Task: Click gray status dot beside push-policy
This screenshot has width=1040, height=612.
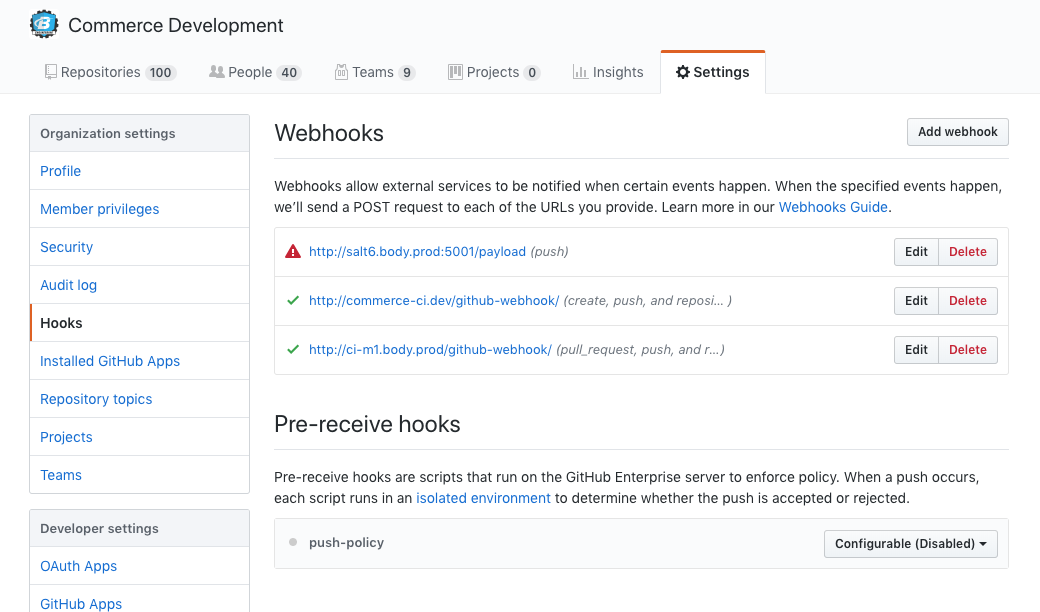Action: click(292, 542)
